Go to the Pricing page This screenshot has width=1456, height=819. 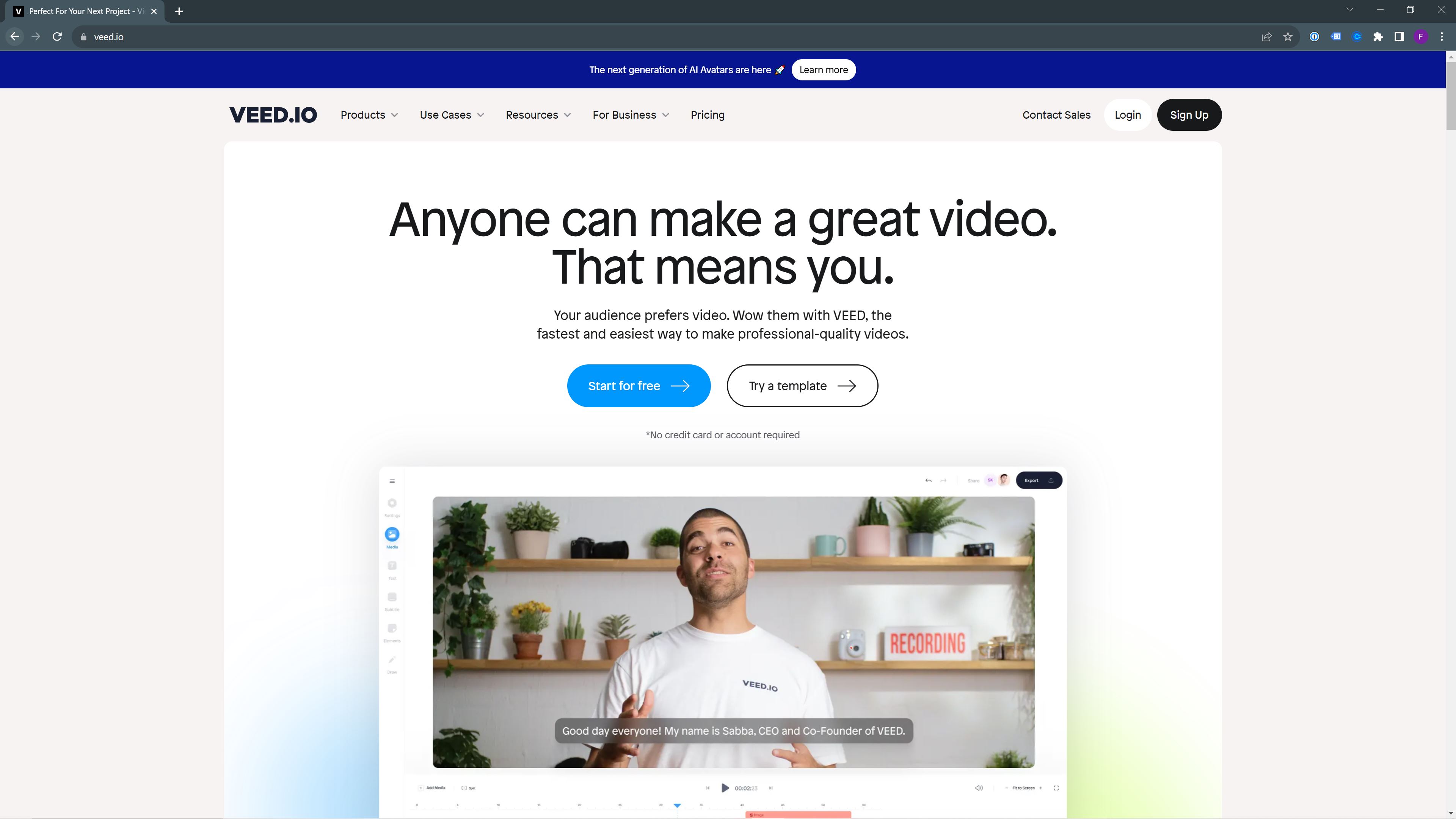tap(707, 115)
